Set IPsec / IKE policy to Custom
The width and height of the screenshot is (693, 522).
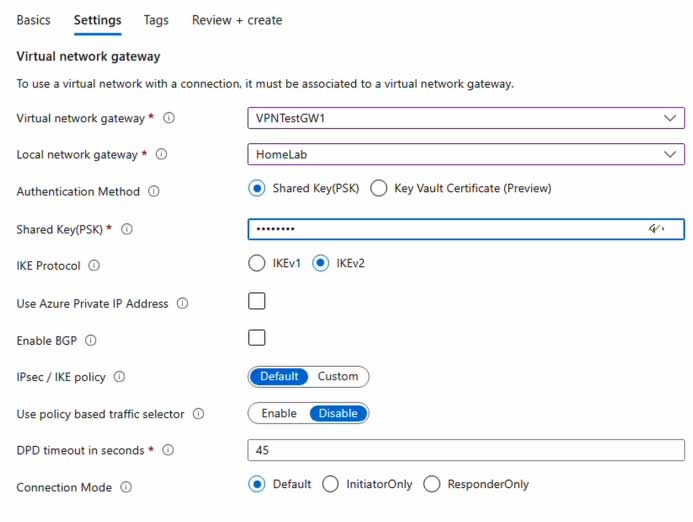pos(338,377)
